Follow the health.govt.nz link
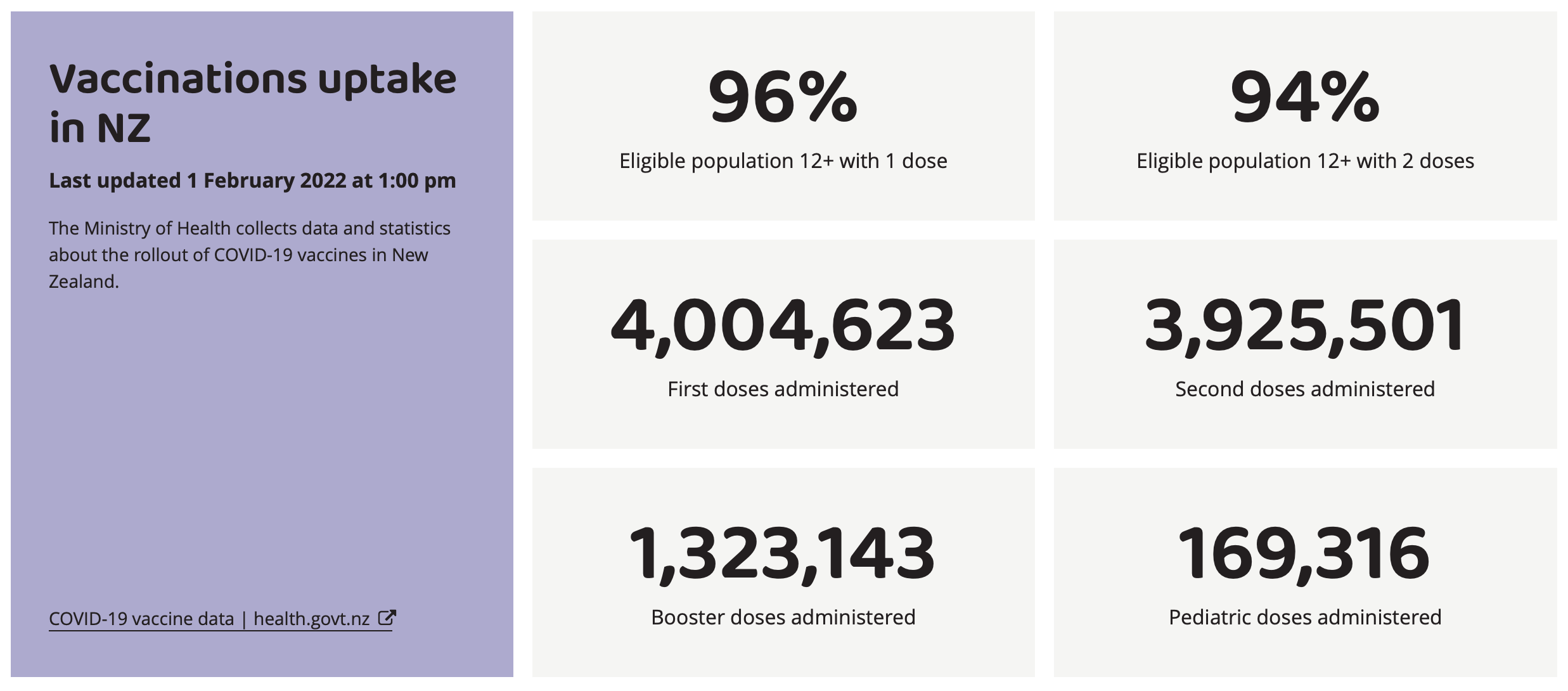The height and width of the screenshot is (691, 1568). click(x=311, y=619)
